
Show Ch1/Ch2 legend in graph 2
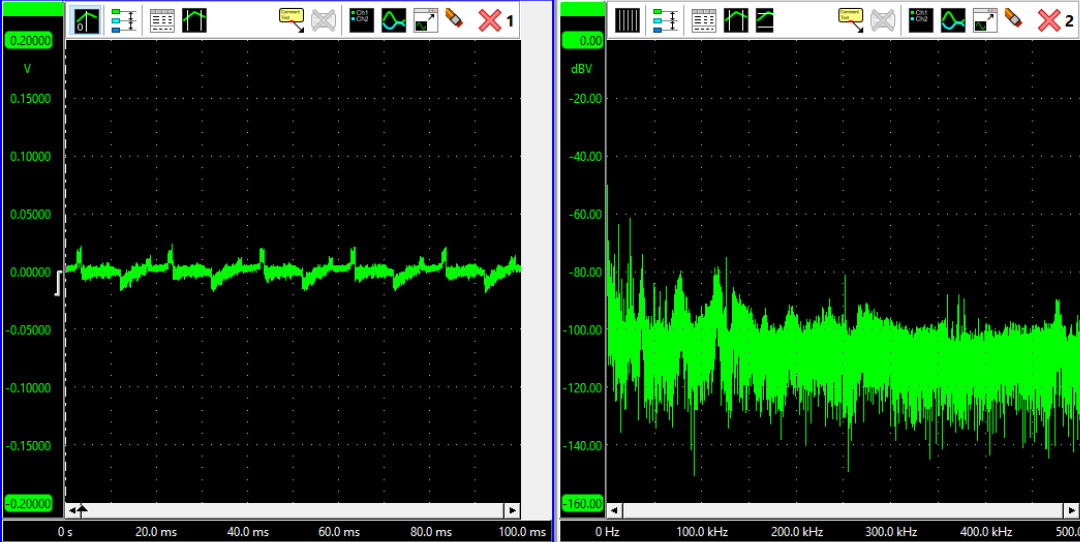[922, 21]
